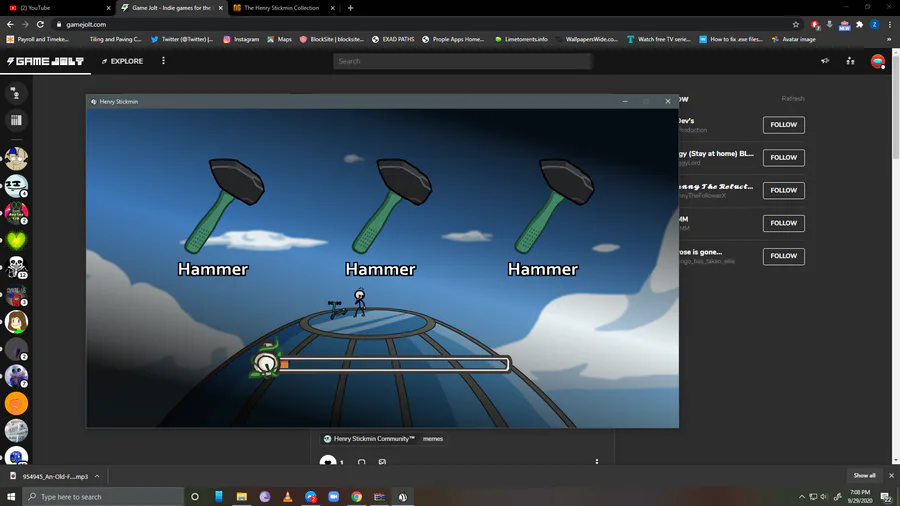The image size is (900, 506).
Task: Open the Chrome three-dot menu
Action: 890,24
